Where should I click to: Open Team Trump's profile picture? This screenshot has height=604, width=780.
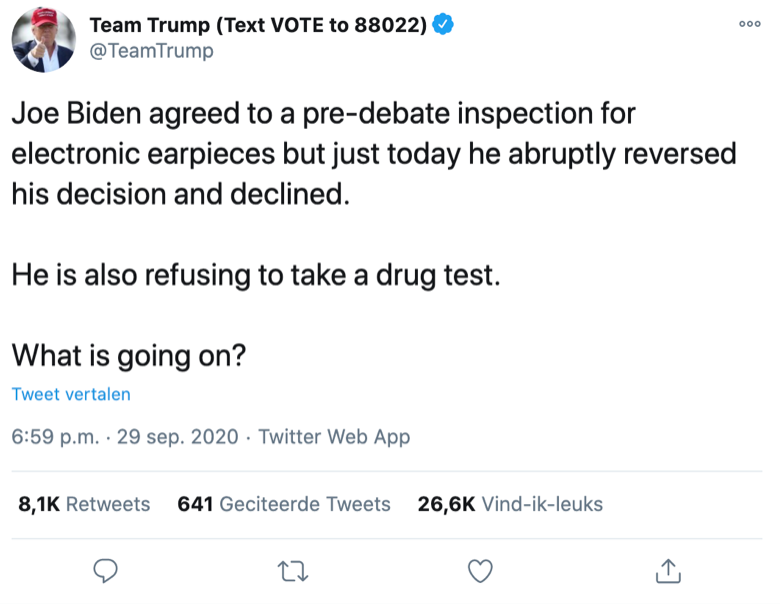tap(43, 39)
